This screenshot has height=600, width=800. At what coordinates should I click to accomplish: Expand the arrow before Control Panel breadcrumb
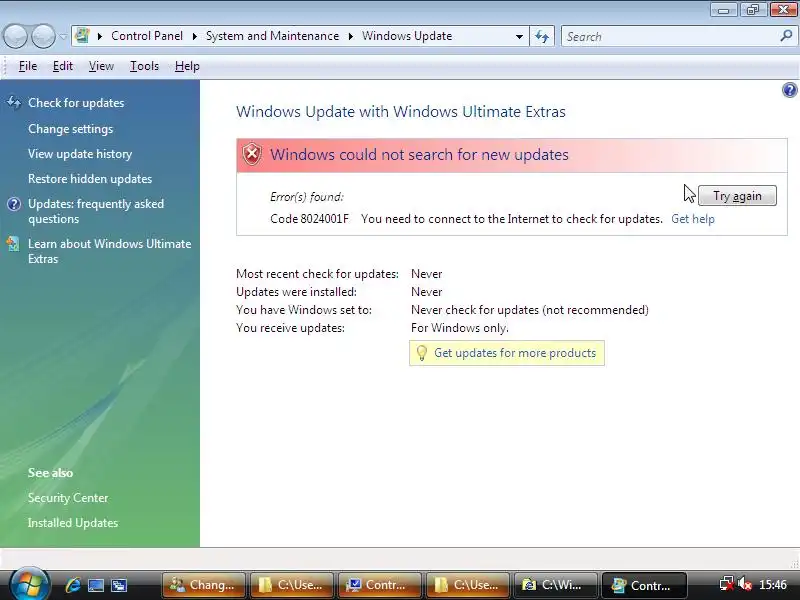point(100,36)
